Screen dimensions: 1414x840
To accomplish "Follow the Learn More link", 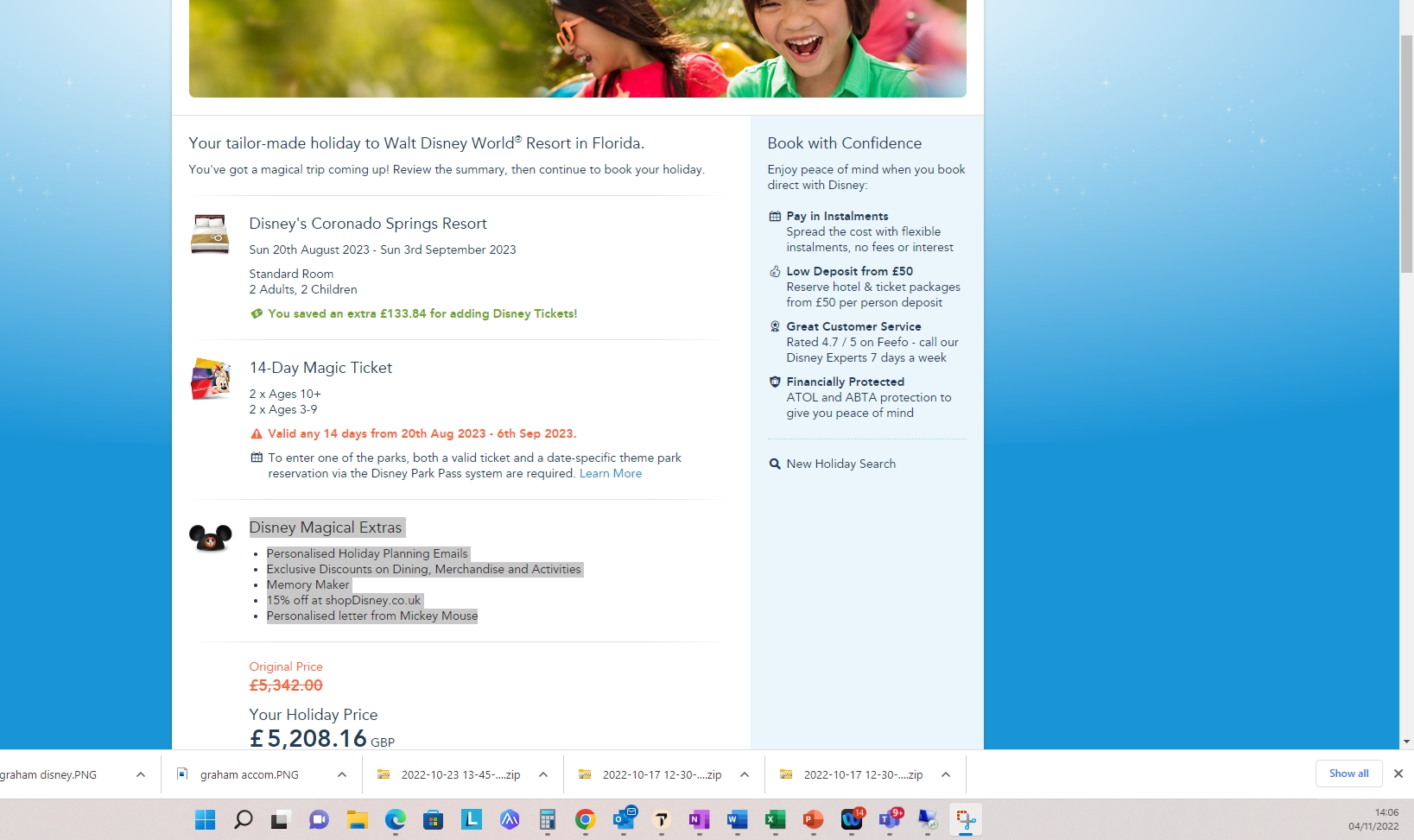I will tap(611, 473).
